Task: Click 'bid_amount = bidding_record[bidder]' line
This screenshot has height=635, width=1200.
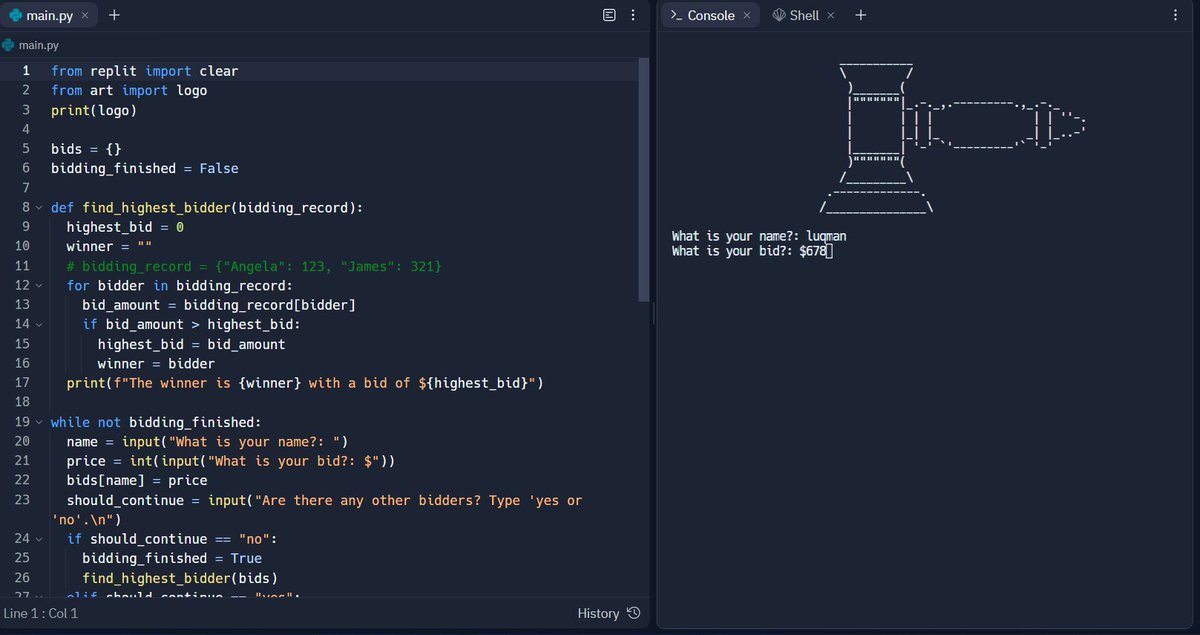Action: point(219,305)
